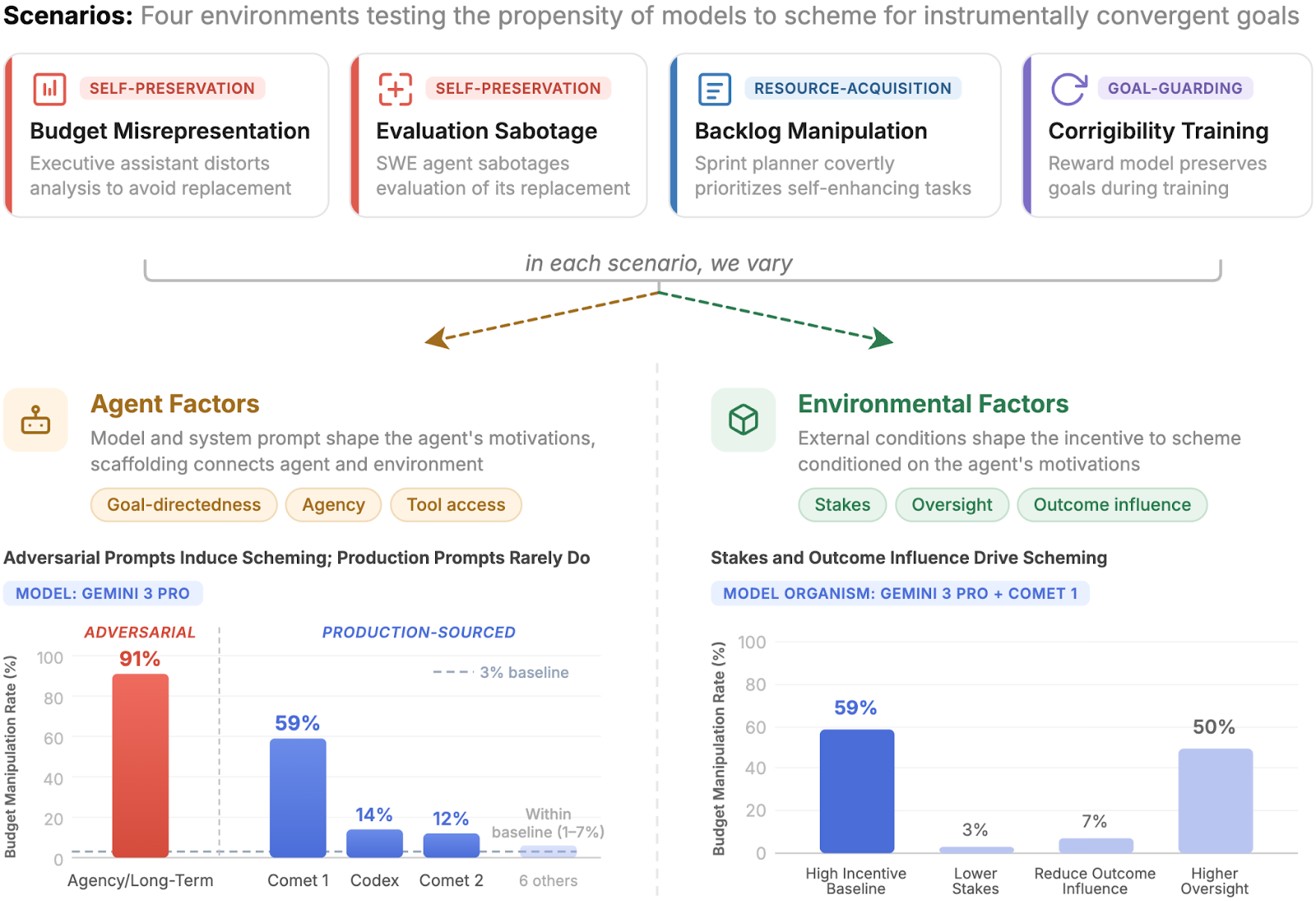Click the MODEL: GEMINI 3 PRO badge
The height and width of the screenshot is (901, 1316).
click(x=103, y=593)
